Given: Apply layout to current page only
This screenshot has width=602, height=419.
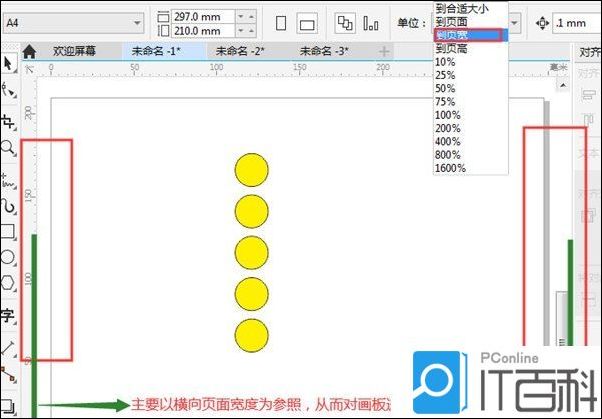Looking at the screenshot, I should coord(370,23).
